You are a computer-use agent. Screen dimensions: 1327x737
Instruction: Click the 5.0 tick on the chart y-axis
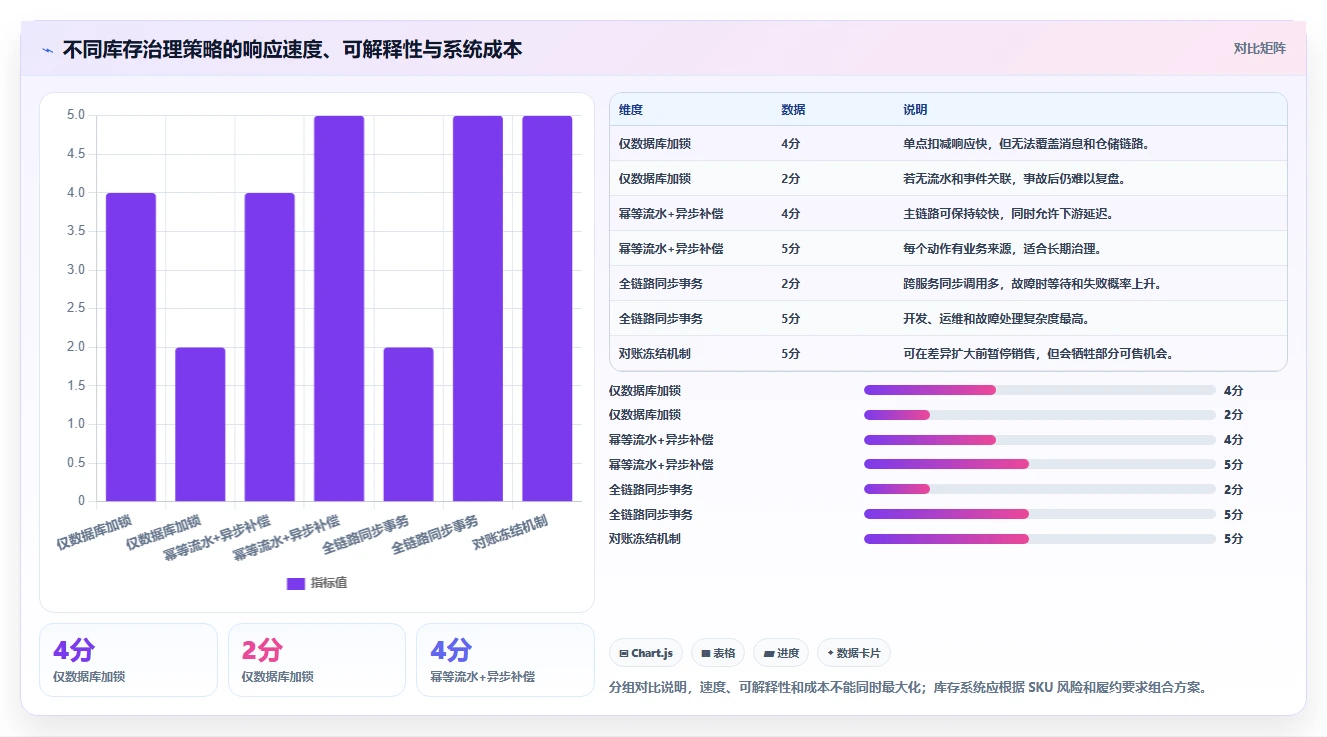[76, 115]
